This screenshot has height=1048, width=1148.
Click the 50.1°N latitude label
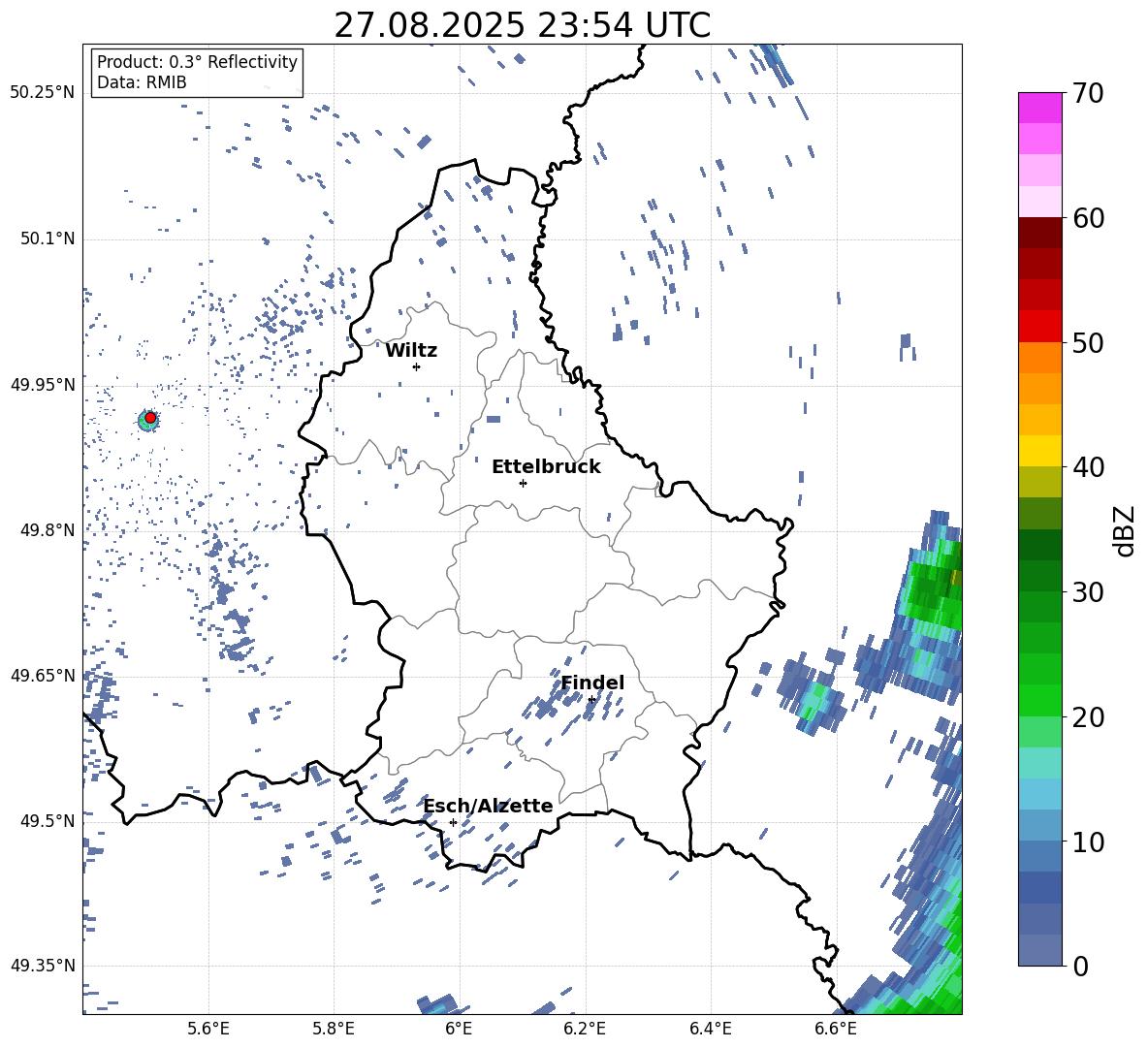(x=48, y=238)
